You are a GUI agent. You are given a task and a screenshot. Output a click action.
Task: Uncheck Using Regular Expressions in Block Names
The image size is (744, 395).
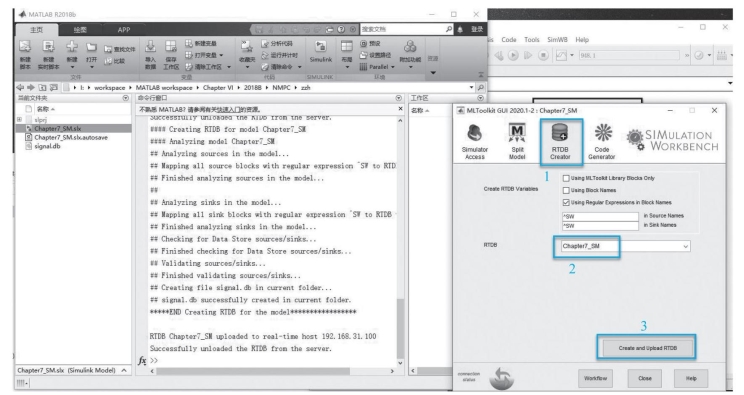coord(566,203)
